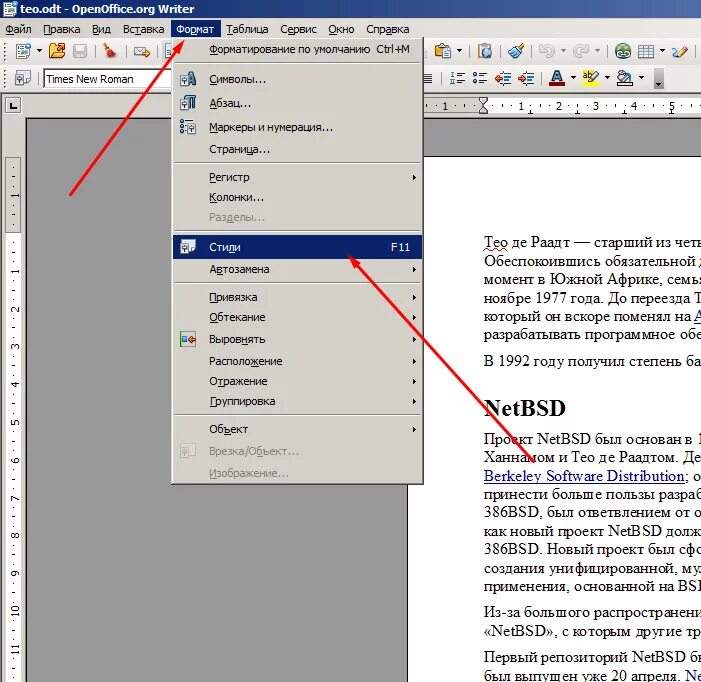The image size is (701, 682).
Task: Click the clipboard icon left of Format Paintbrush
Action: point(485,51)
